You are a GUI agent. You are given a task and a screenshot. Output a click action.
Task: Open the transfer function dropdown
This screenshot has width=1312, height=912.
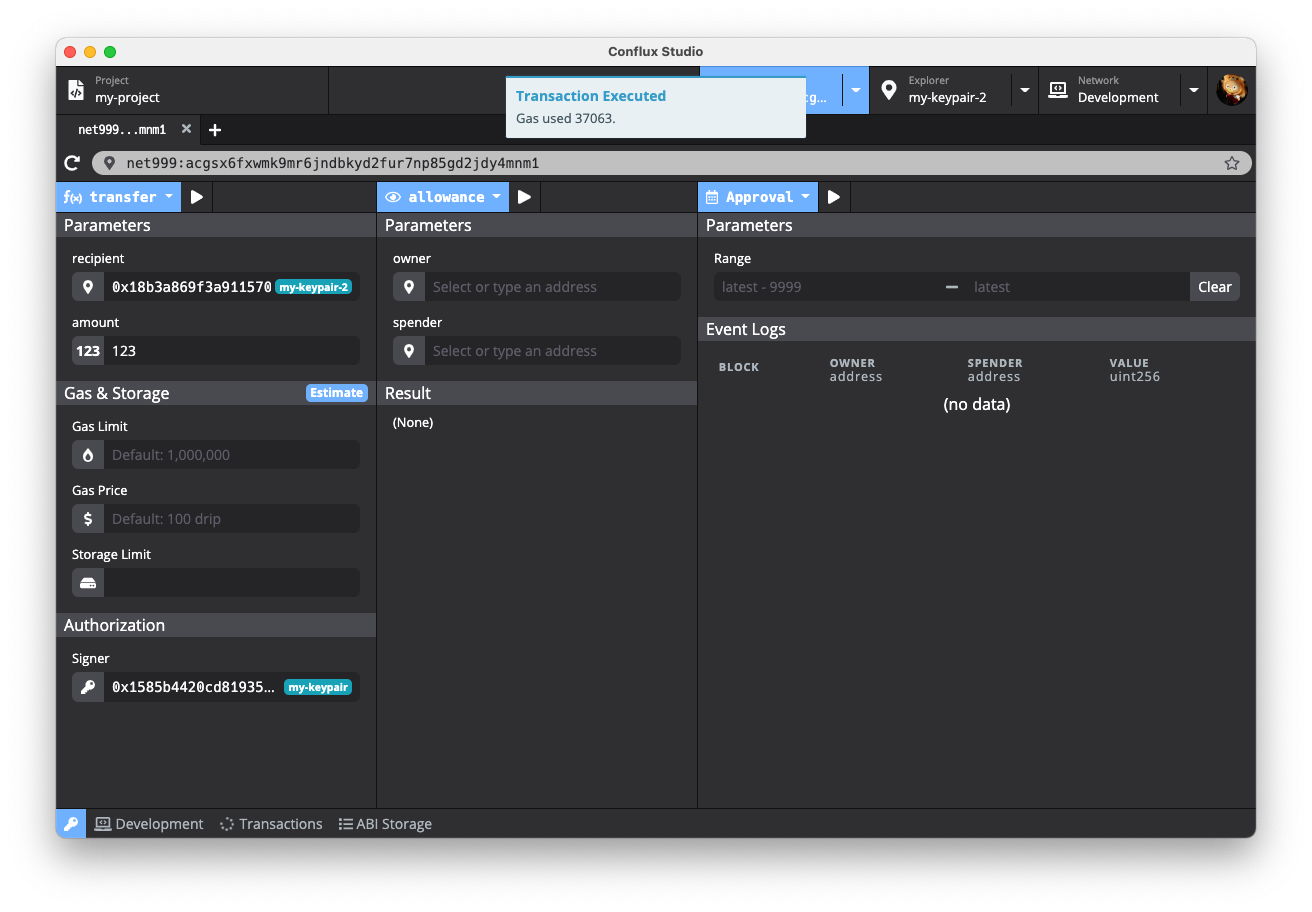119,197
